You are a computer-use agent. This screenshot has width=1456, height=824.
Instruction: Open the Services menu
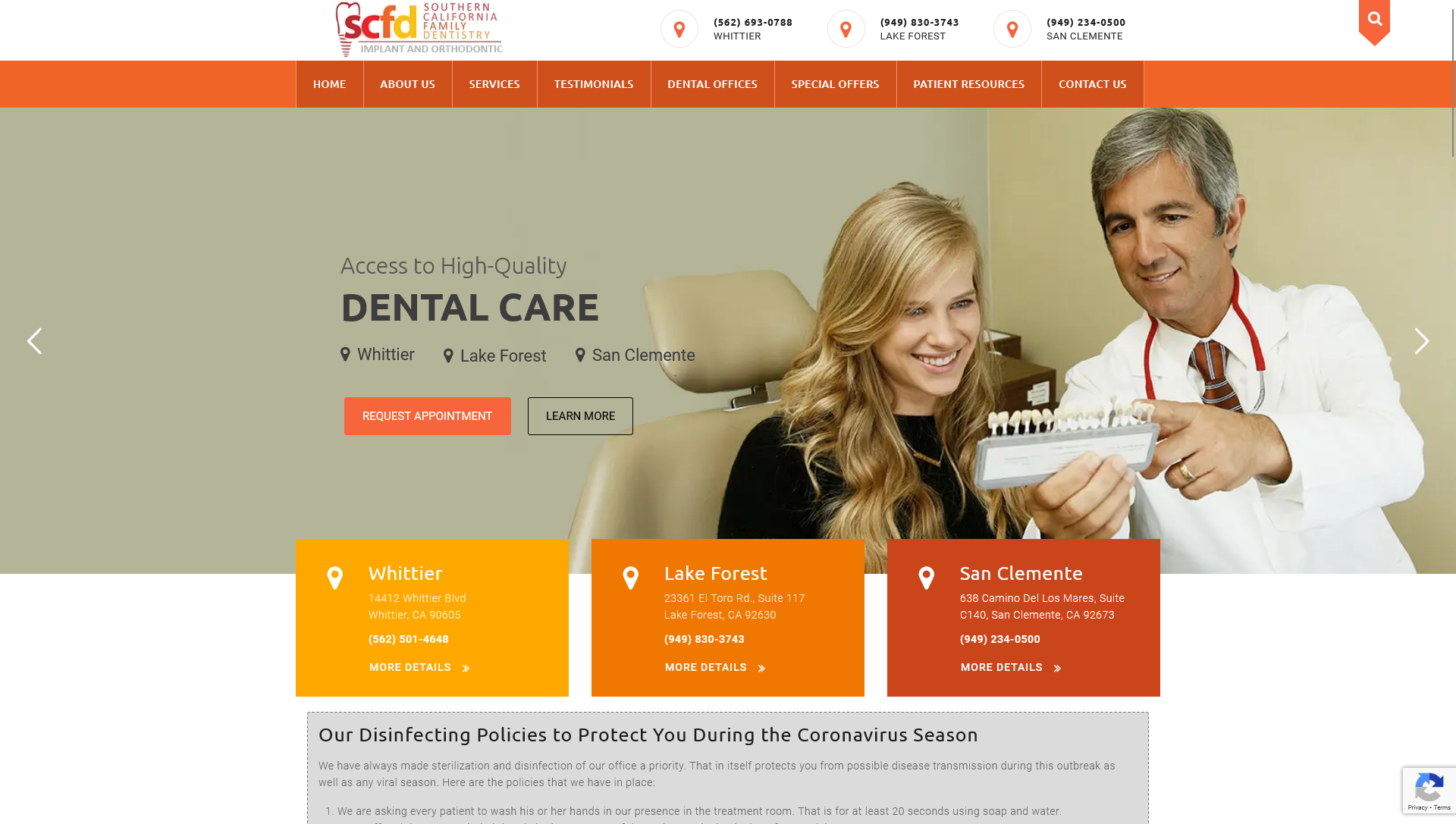point(494,84)
